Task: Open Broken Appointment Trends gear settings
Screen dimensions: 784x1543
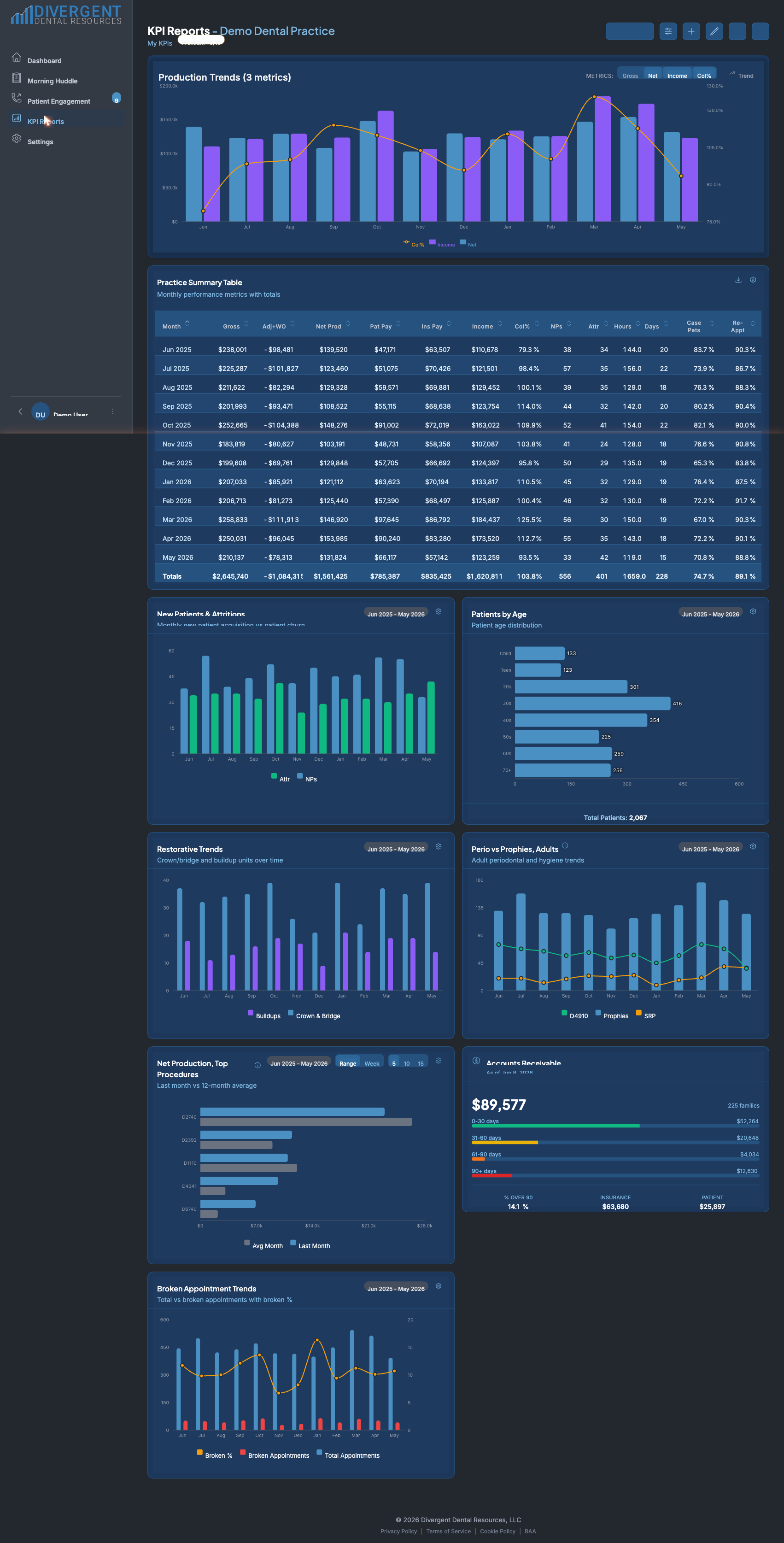Action: coord(439,1286)
